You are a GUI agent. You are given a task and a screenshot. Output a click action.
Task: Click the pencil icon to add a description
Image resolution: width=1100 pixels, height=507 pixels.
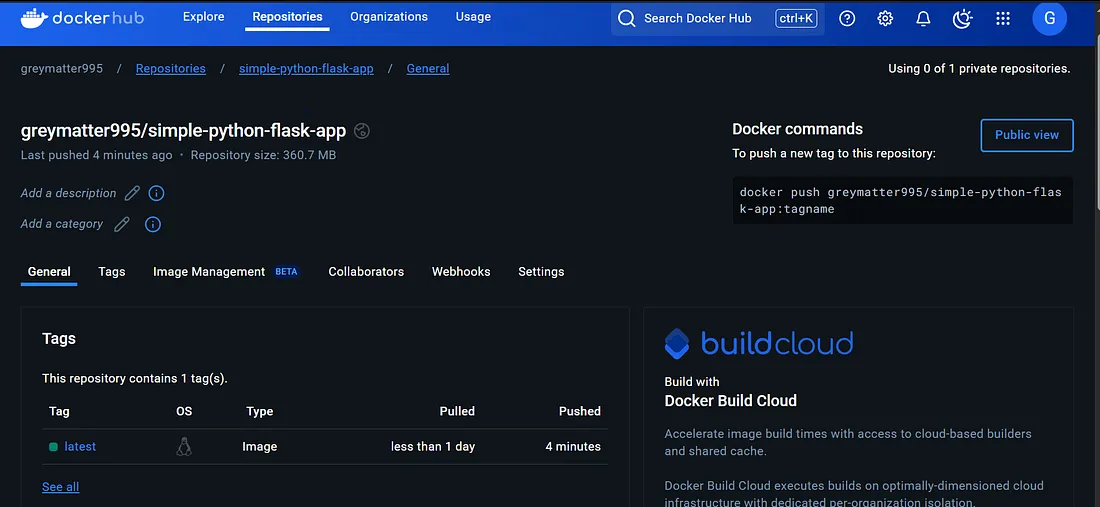click(x=132, y=193)
